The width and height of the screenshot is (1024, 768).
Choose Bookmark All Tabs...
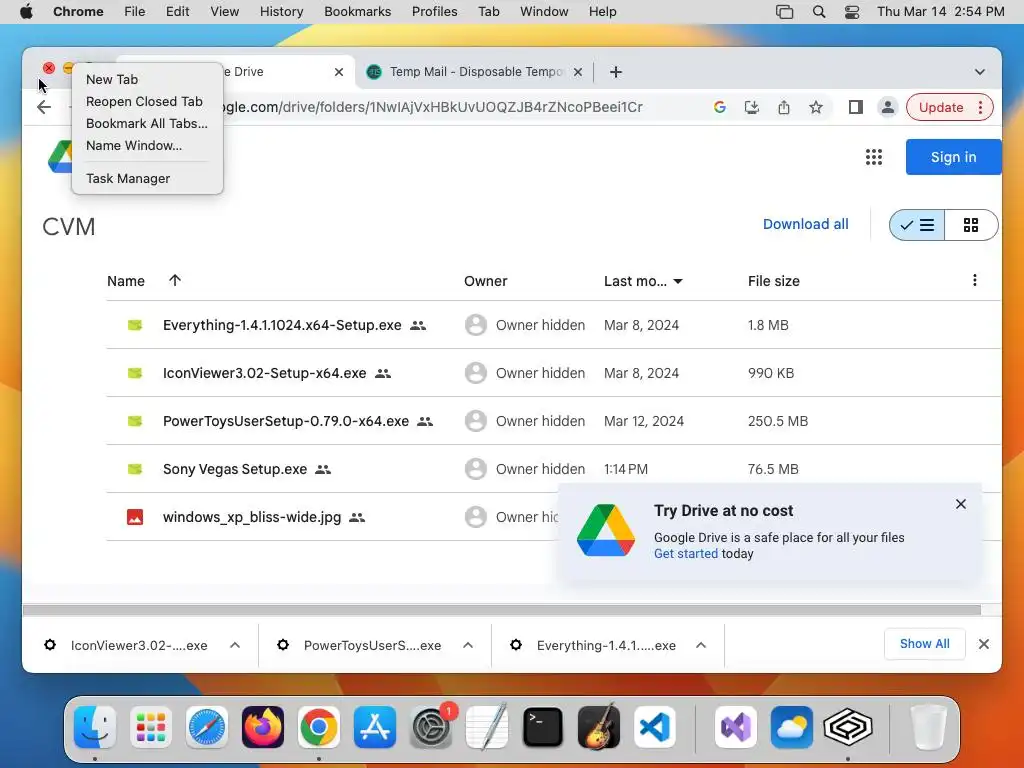click(147, 123)
